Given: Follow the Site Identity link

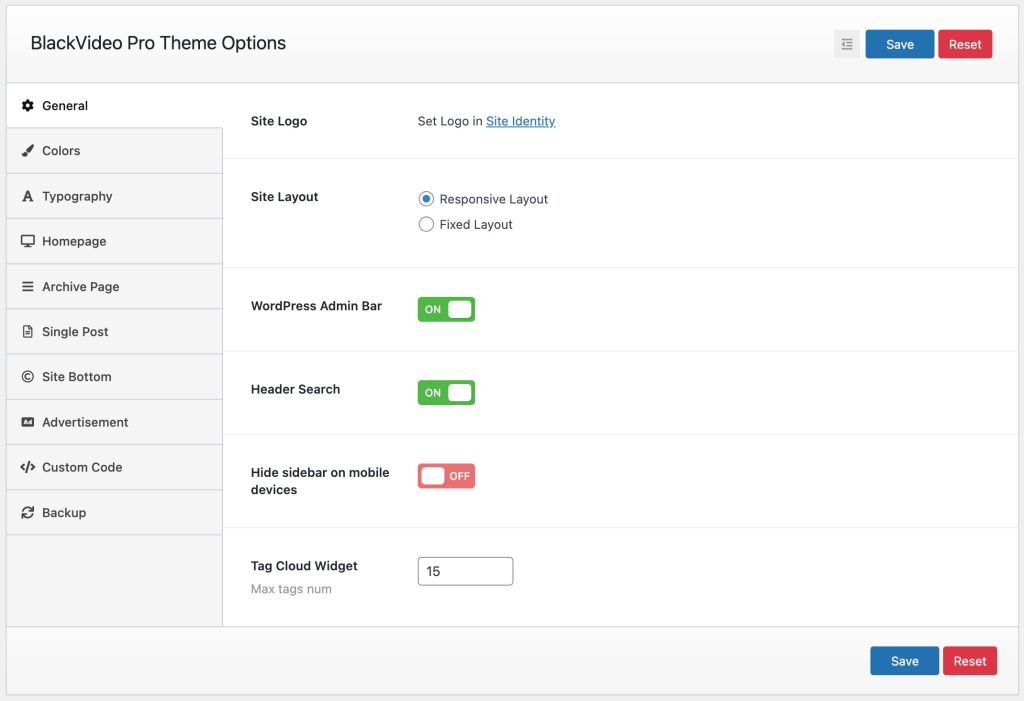Looking at the screenshot, I should [520, 121].
